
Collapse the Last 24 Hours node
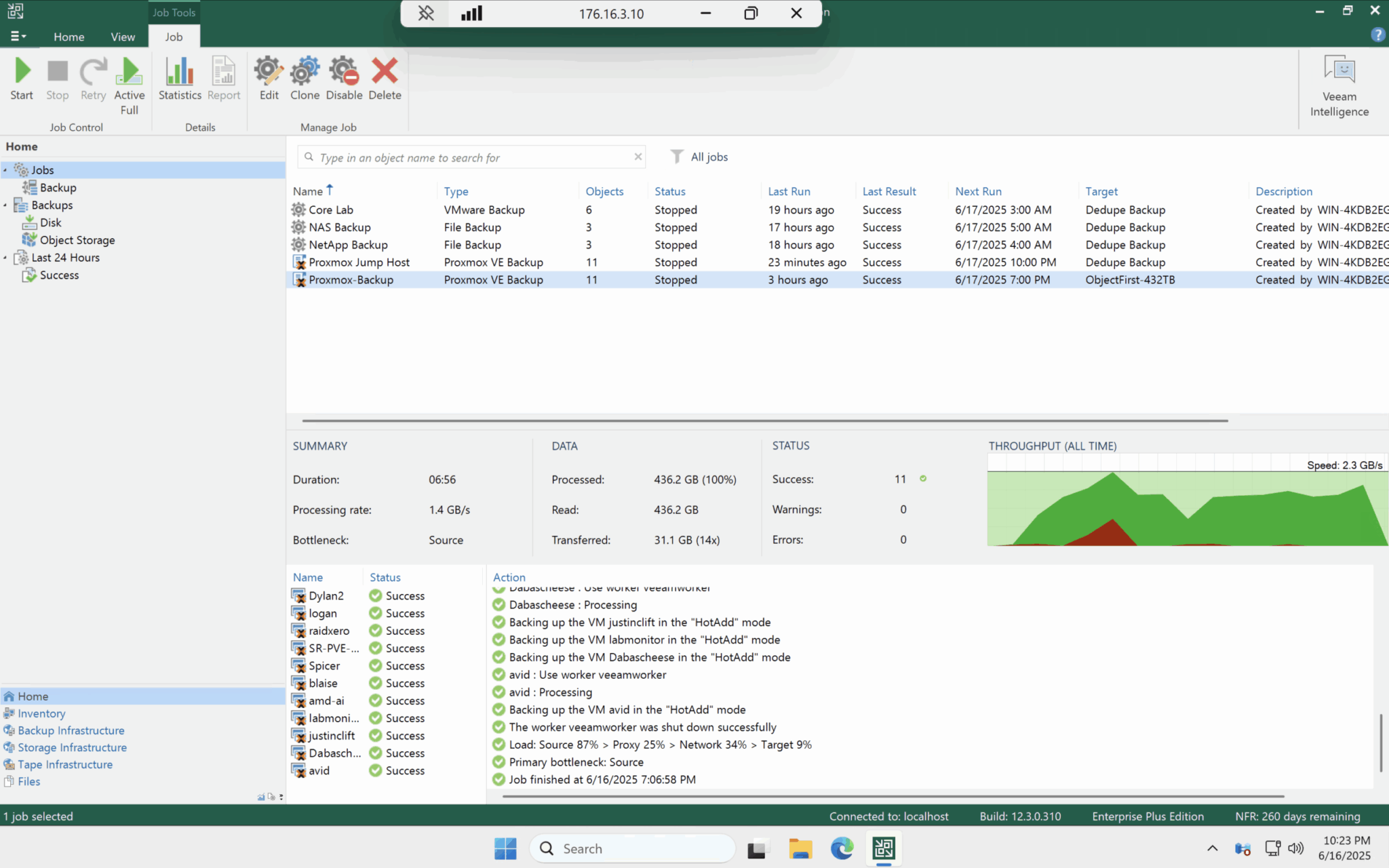coord(5,258)
